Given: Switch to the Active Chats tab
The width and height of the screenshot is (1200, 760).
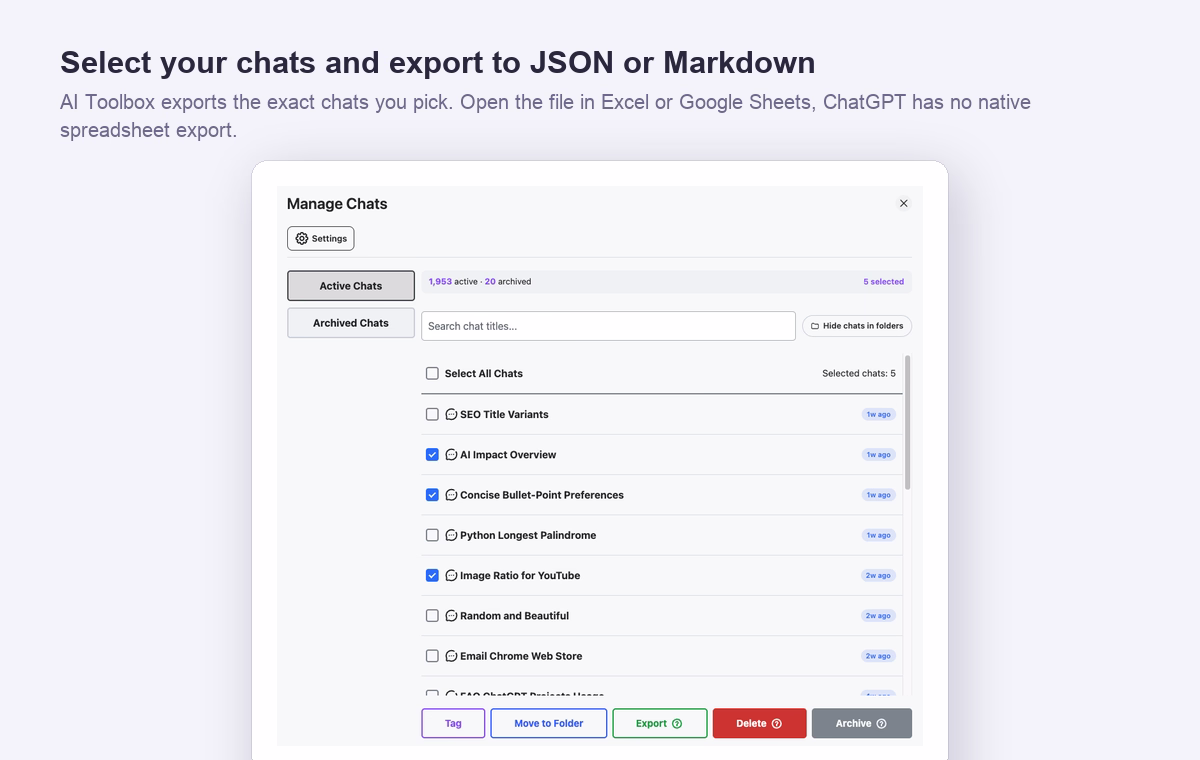Looking at the screenshot, I should tap(351, 286).
